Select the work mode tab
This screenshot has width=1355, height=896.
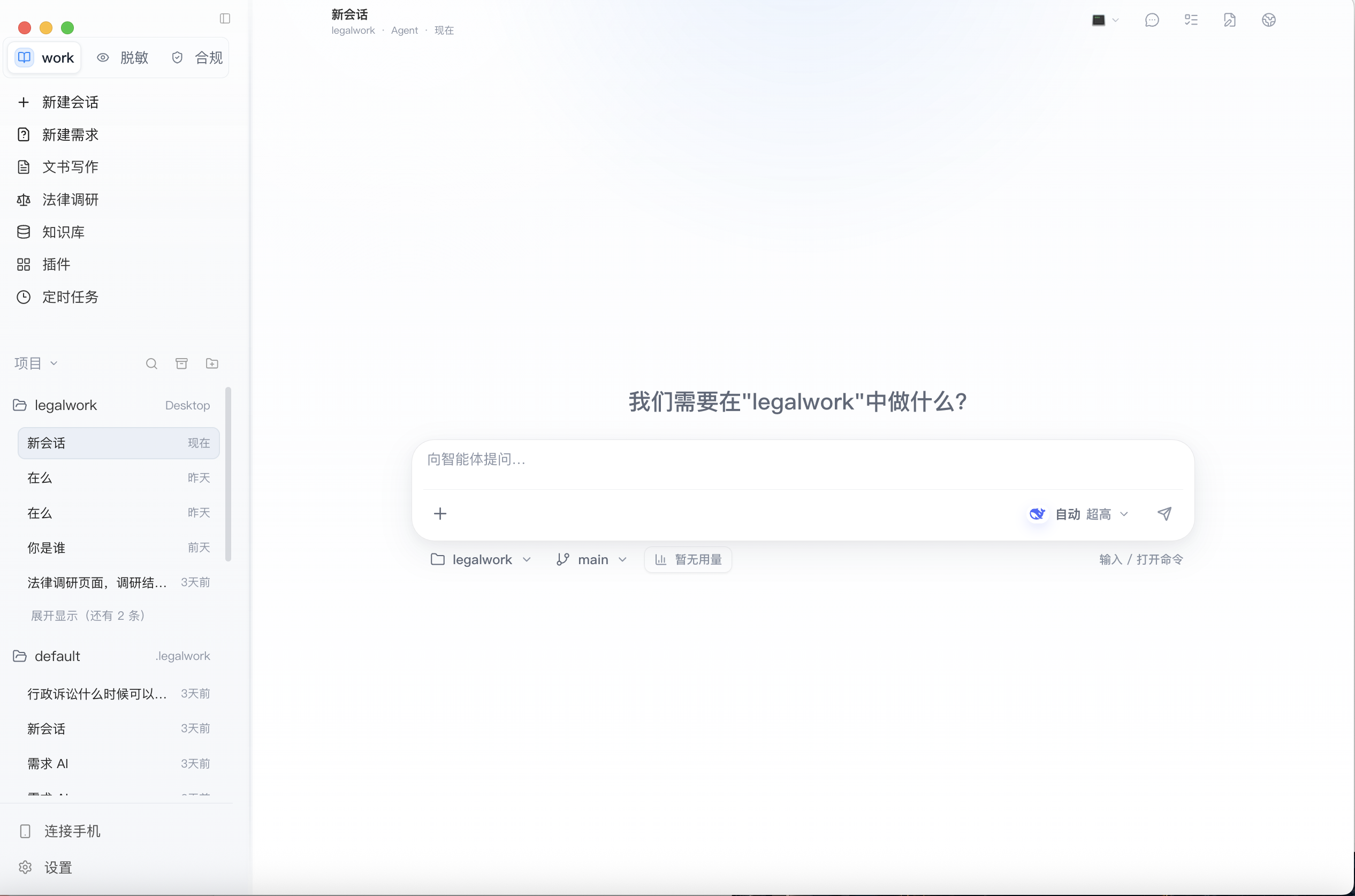click(45, 57)
